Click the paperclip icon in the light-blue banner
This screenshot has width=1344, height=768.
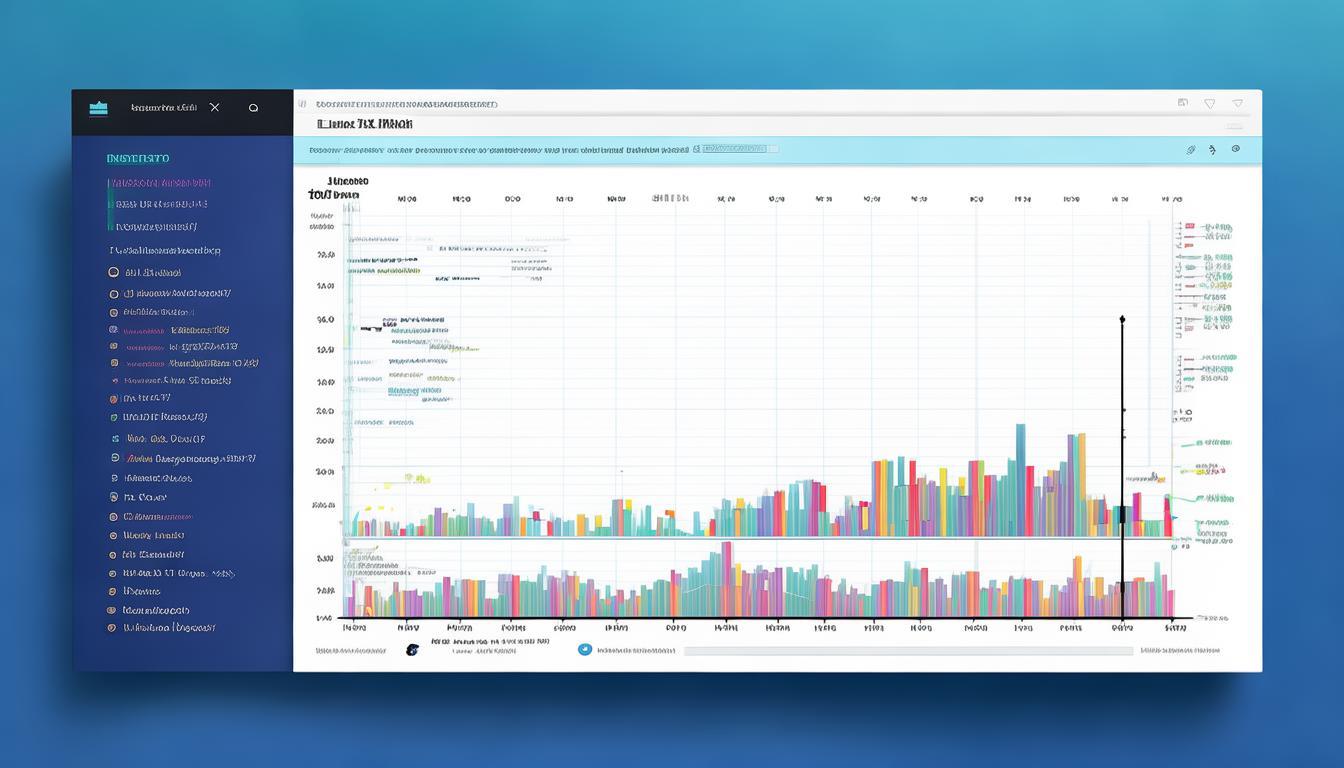click(1190, 150)
